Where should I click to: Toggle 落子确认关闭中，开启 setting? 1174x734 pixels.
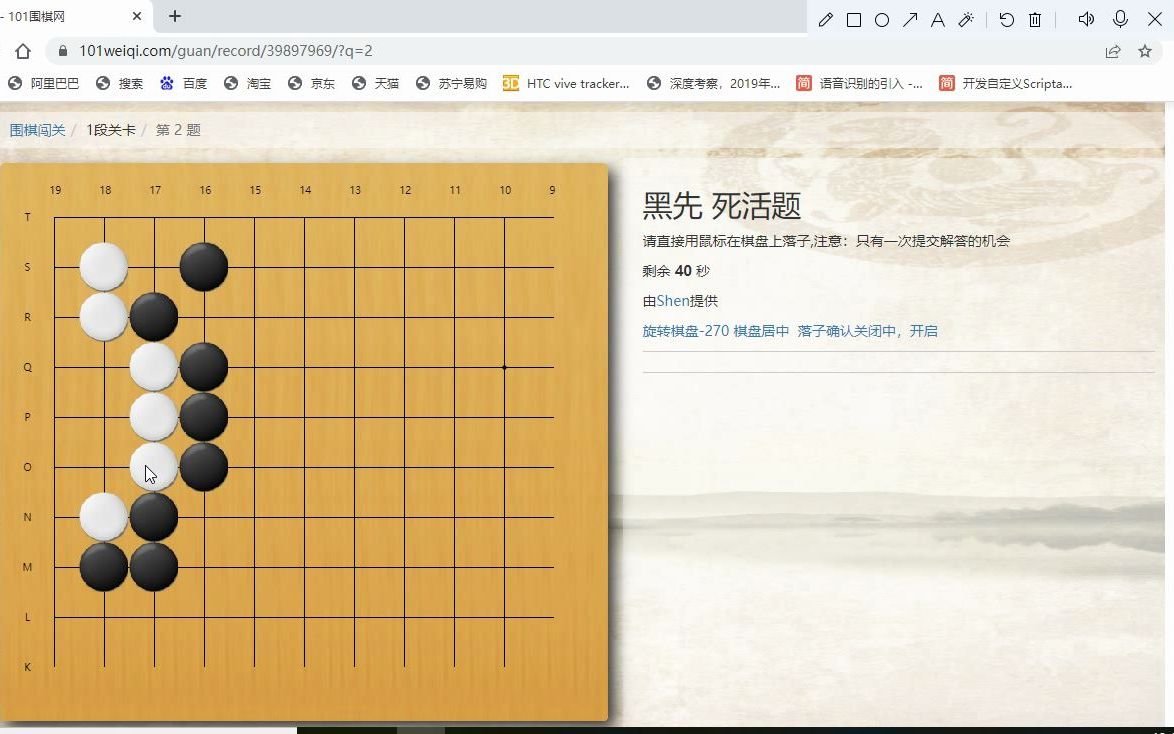[867, 331]
